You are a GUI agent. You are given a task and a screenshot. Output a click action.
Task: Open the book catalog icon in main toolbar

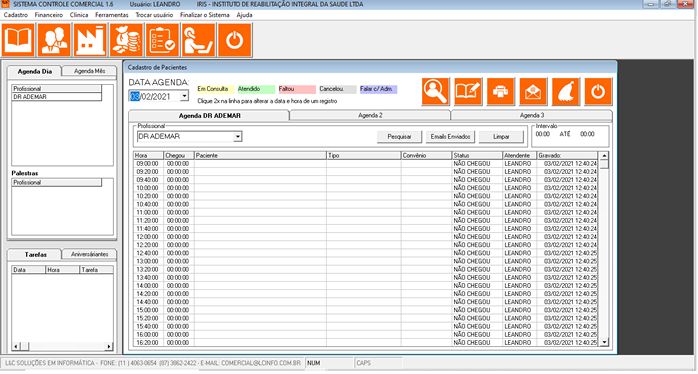point(18,41)
